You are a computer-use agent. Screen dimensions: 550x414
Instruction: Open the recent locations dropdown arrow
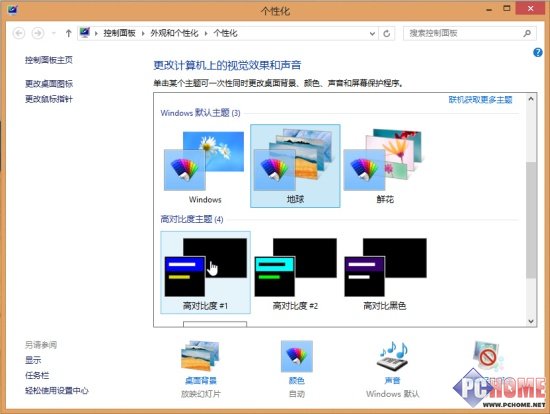coord(54,33)
